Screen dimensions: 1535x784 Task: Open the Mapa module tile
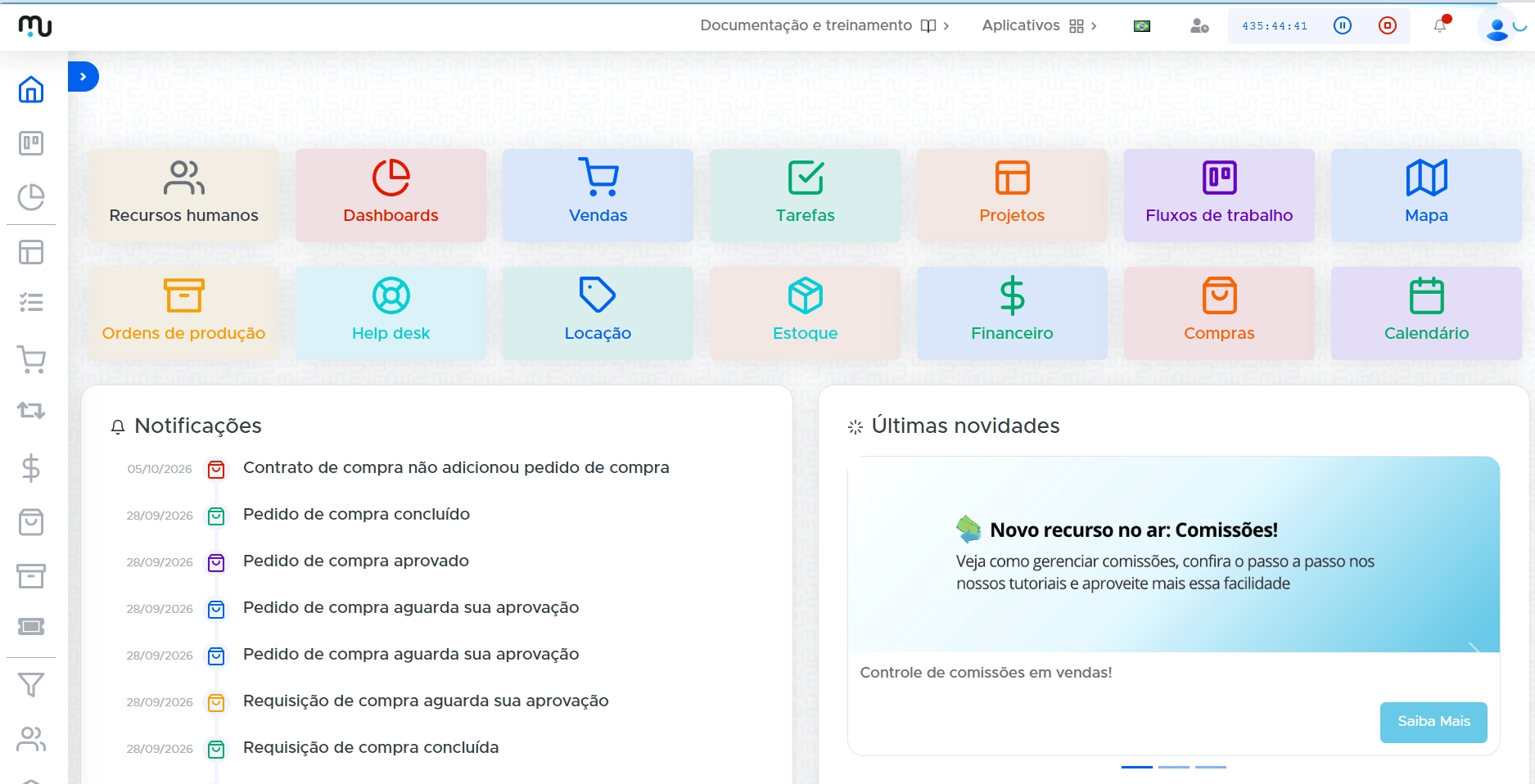point(1427,196)
